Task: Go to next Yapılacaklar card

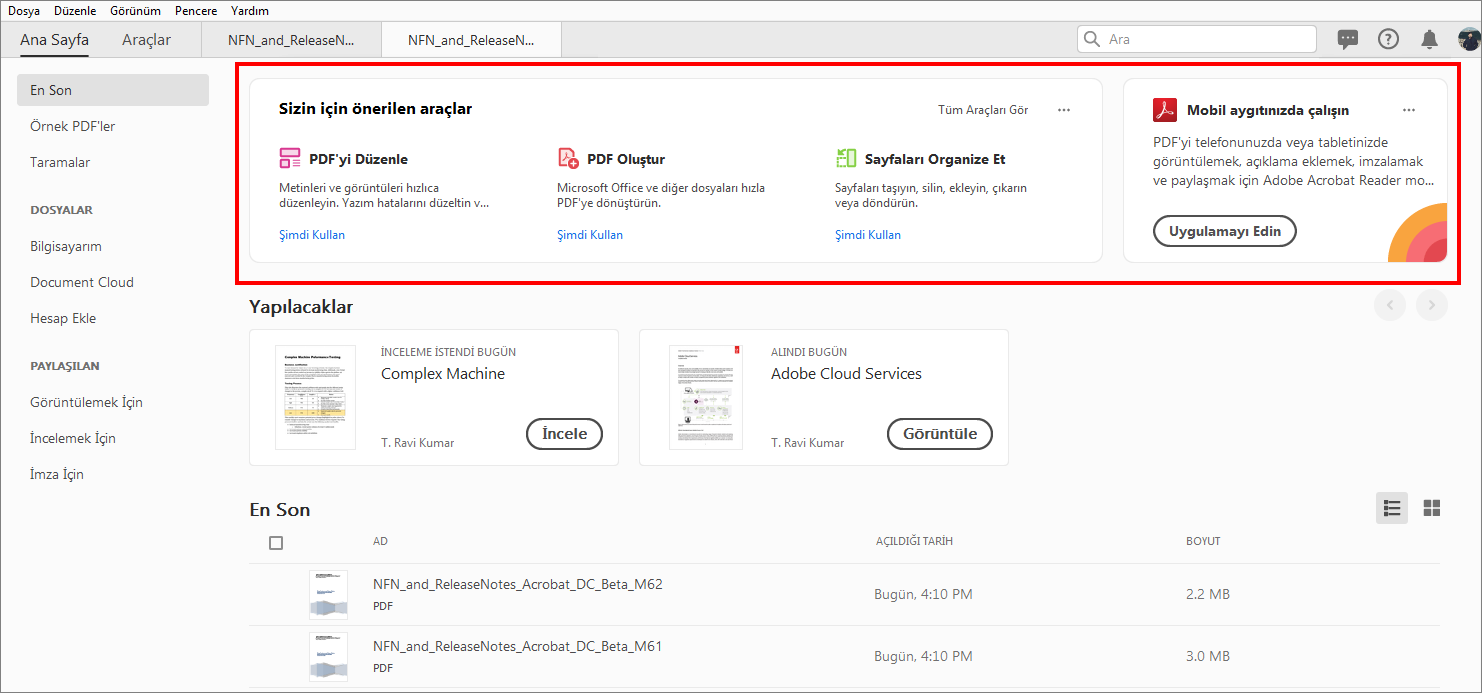Action: pos(1432,305)
